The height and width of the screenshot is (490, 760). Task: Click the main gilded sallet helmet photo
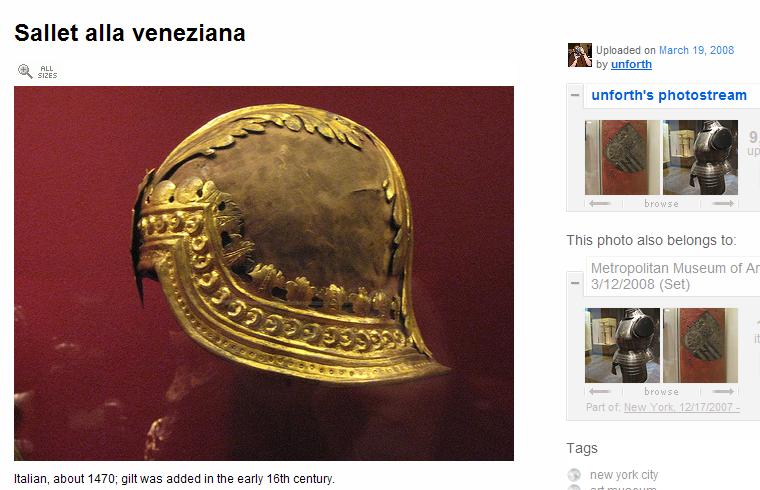point(264,273)
